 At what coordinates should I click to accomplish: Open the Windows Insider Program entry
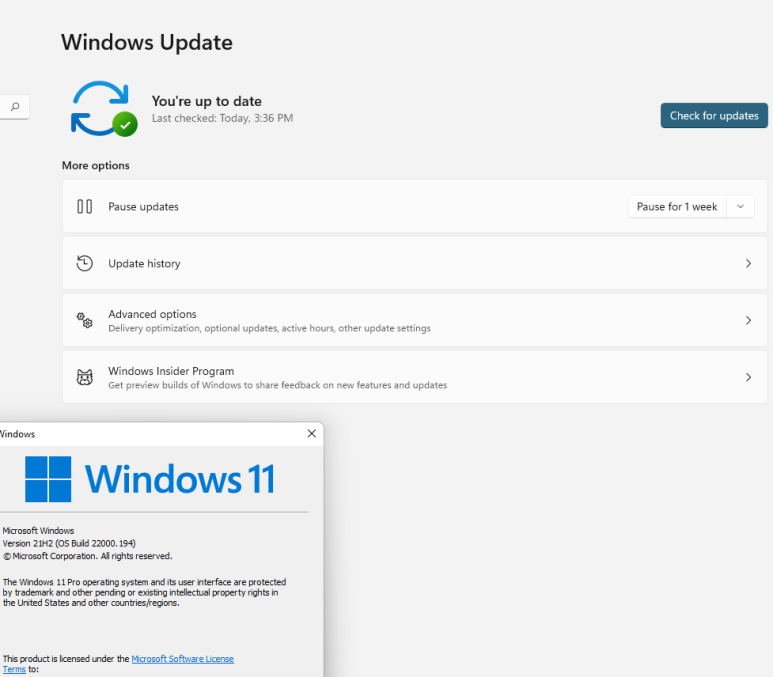click(x=415, y=377)
